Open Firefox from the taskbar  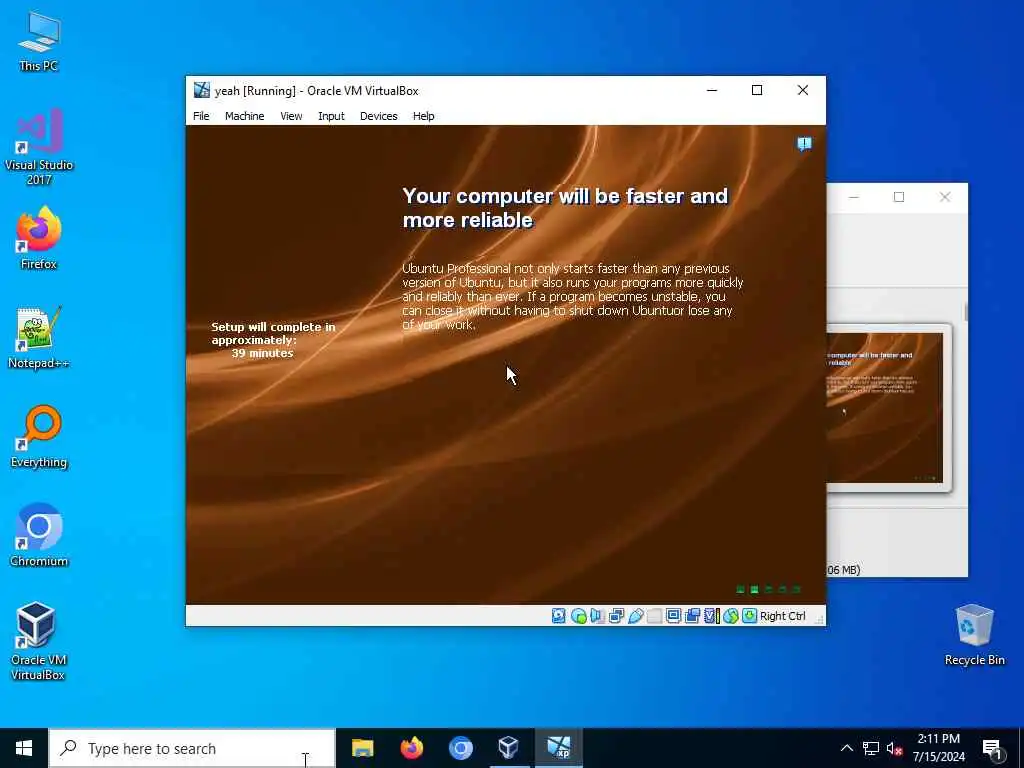(411, 748)
